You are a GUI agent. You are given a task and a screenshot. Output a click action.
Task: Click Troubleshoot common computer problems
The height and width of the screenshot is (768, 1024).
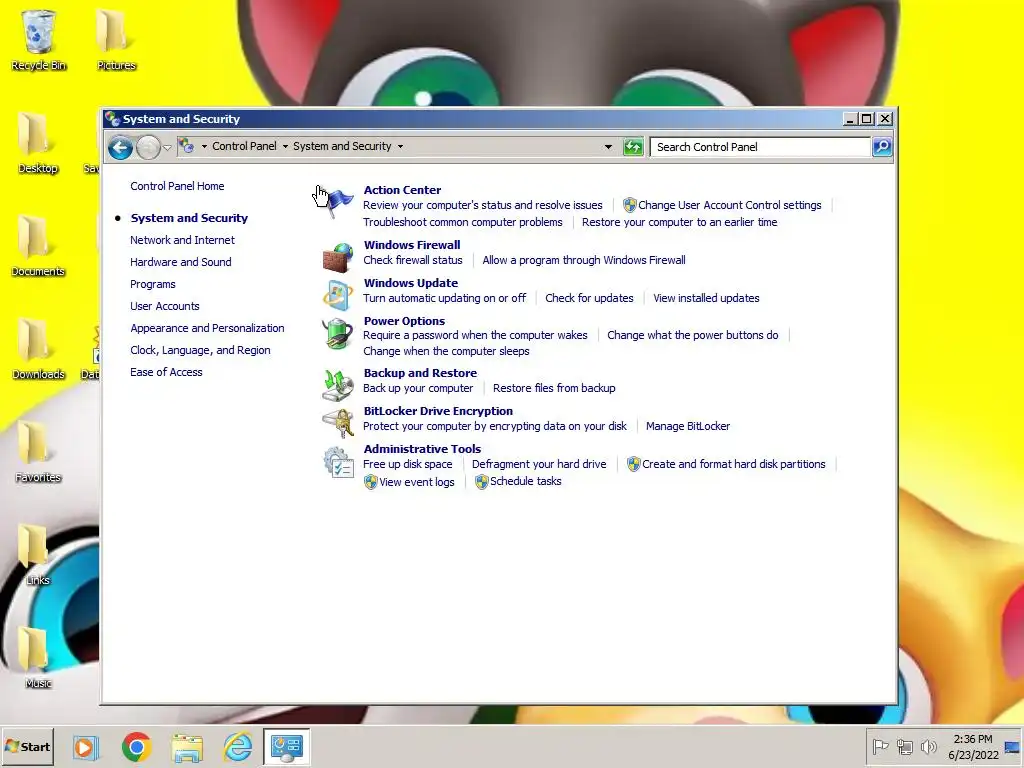(462, 222)
